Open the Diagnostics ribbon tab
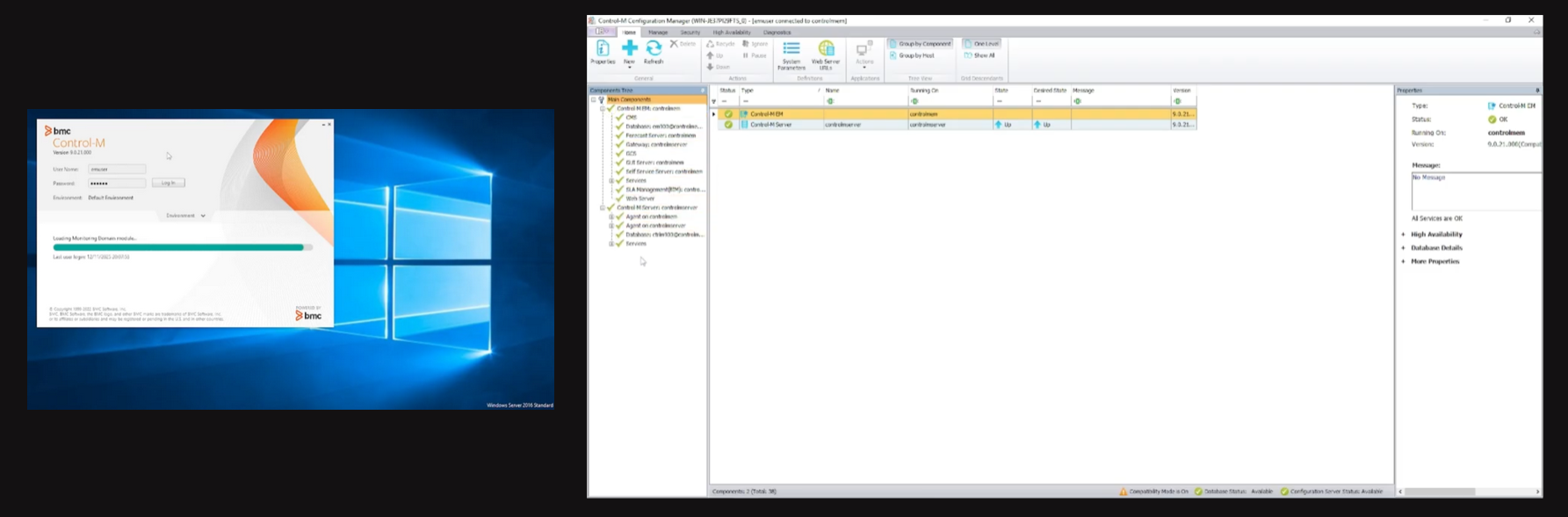Image resolution: width=1568 pixels, height=517 pixels. pyautogui.click(x=777, y=33)
